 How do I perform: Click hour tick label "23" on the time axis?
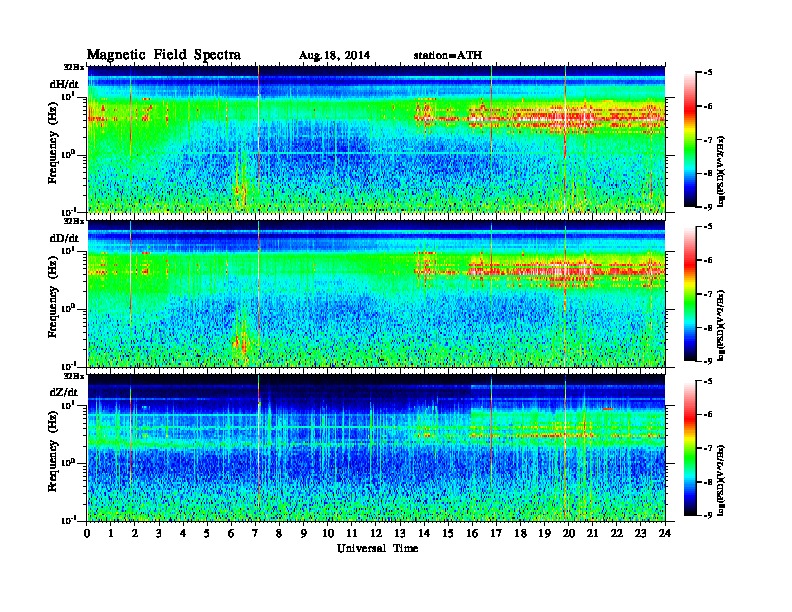(641, 533)
